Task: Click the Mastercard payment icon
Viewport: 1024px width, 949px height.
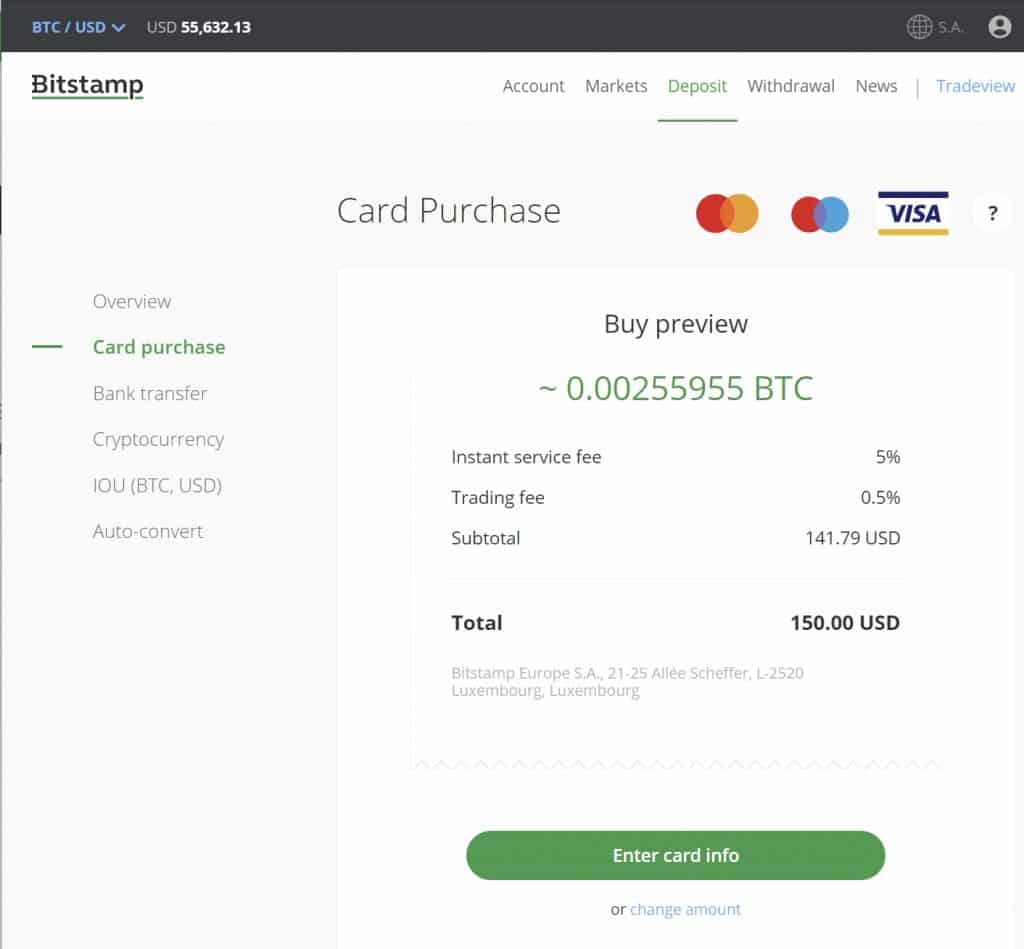Action: coord(726,213)
